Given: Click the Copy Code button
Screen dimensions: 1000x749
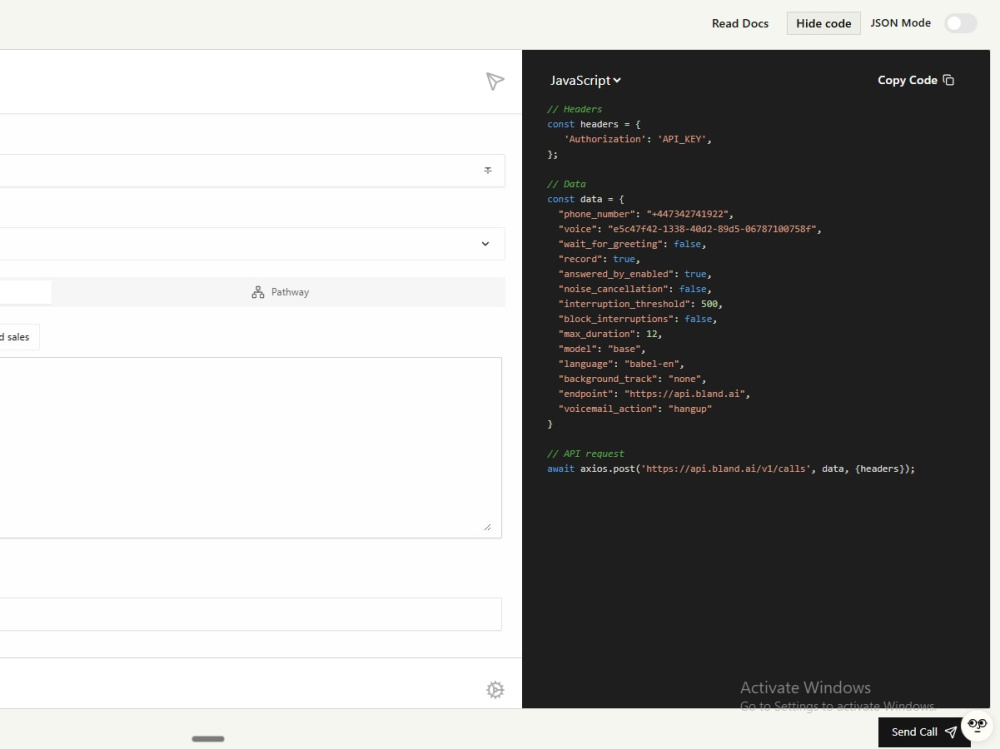Looking at the screenshot, I should pos(915,80).
